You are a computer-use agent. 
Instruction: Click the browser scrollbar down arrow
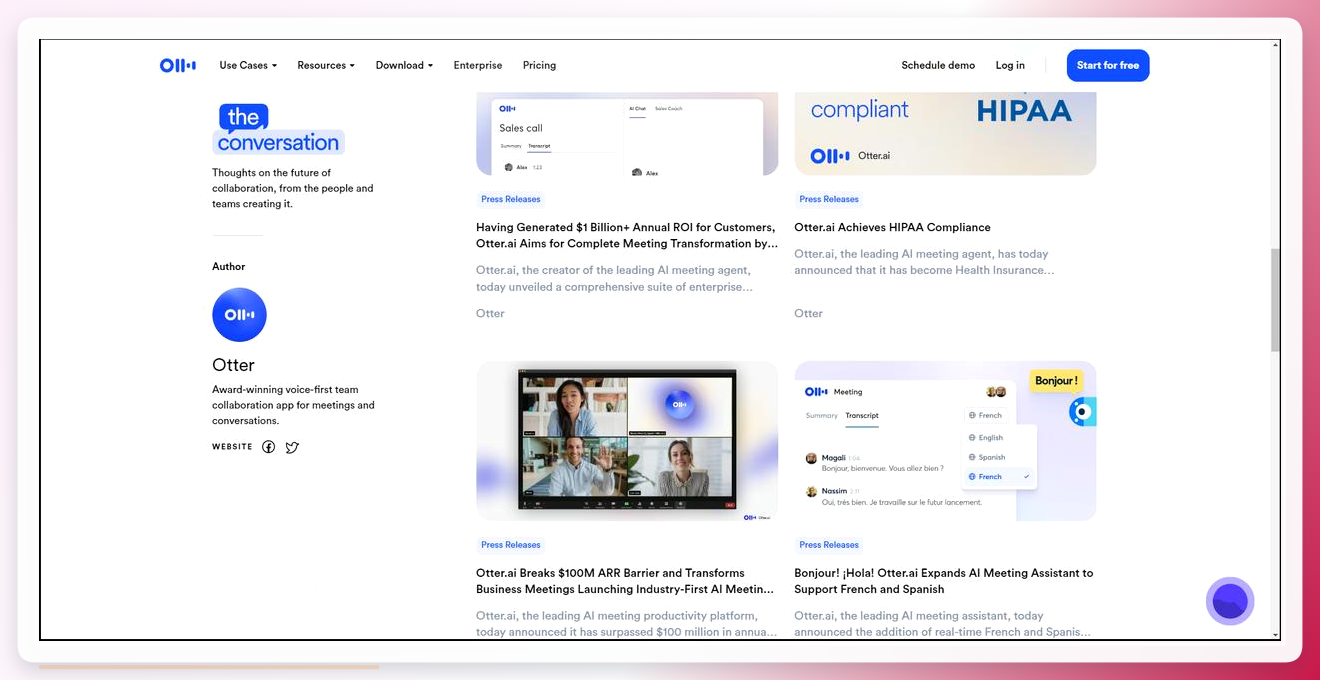1275,634
